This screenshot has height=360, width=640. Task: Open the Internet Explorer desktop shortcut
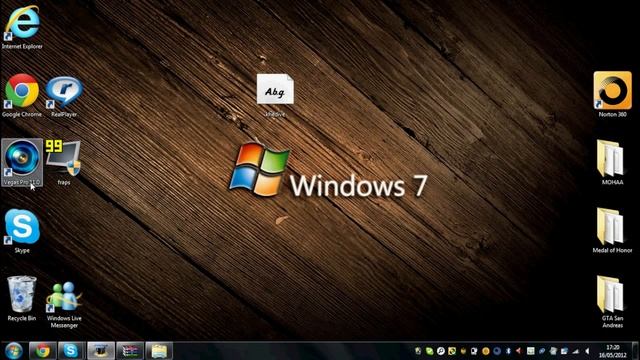[22, 27]
